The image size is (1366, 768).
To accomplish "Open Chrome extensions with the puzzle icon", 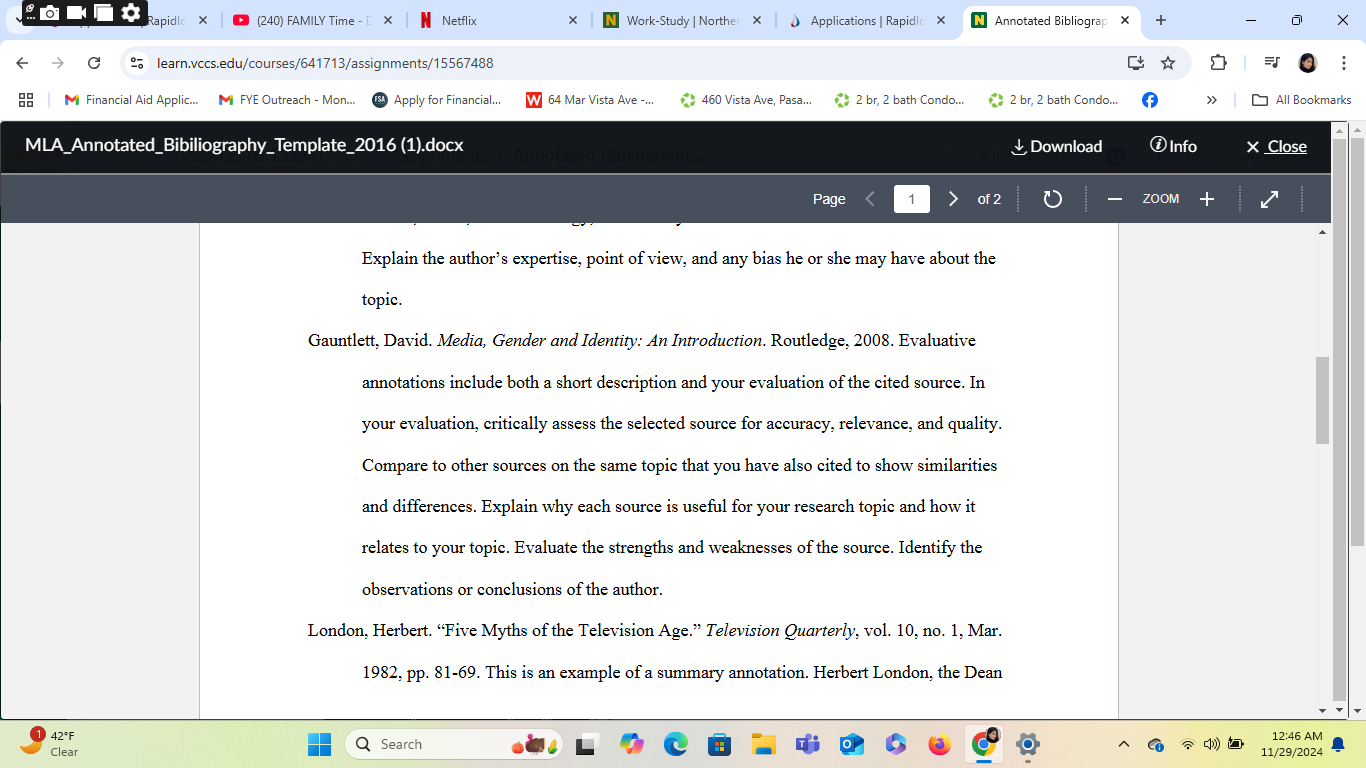I will 1218,62.
